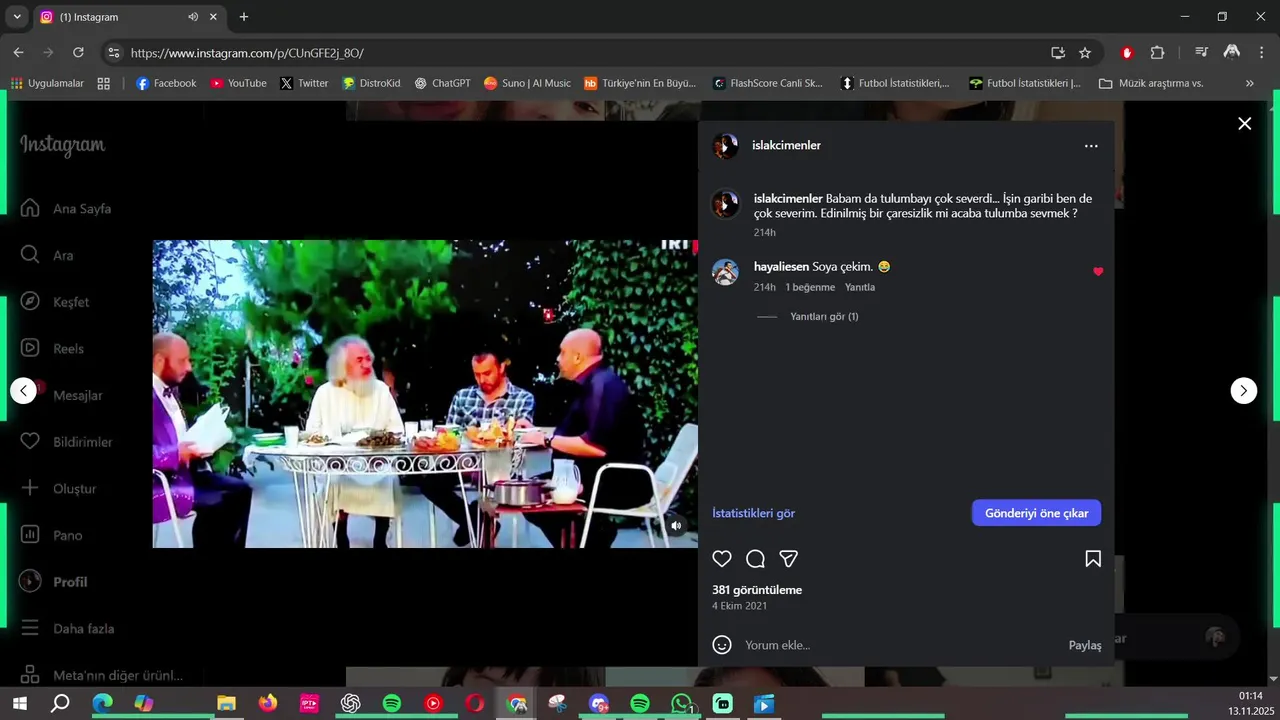
Task: Click 1 beğenme on the comment
Action: [x=810, y=287]
